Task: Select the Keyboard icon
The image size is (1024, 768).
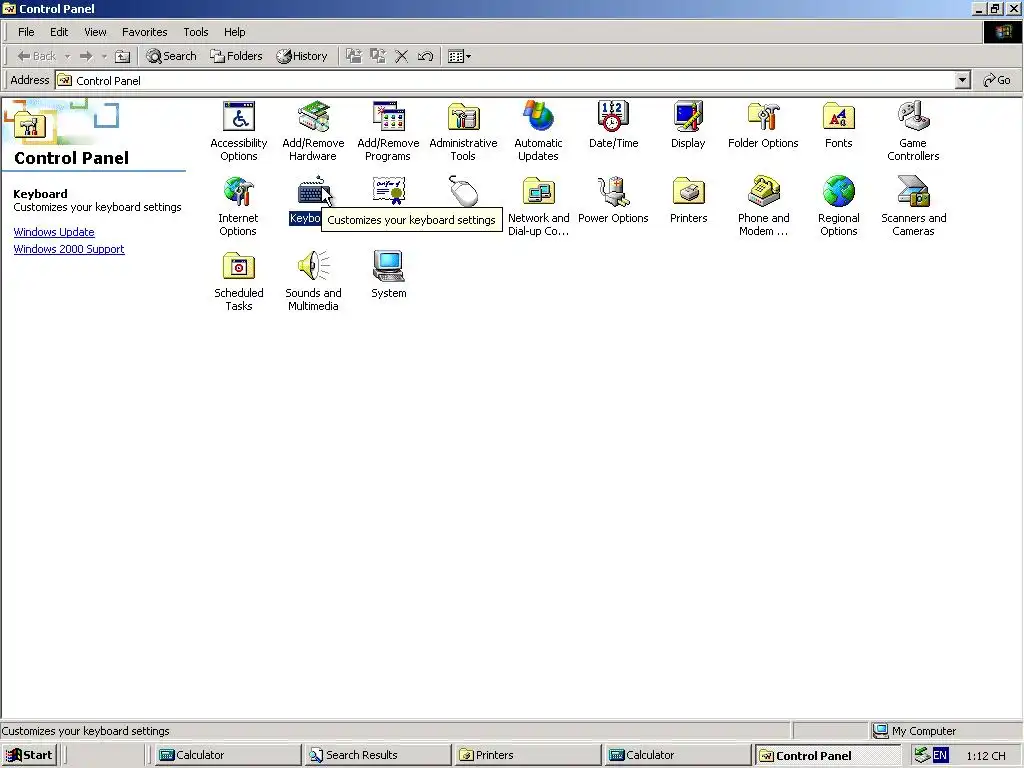Action: (313, 192)
